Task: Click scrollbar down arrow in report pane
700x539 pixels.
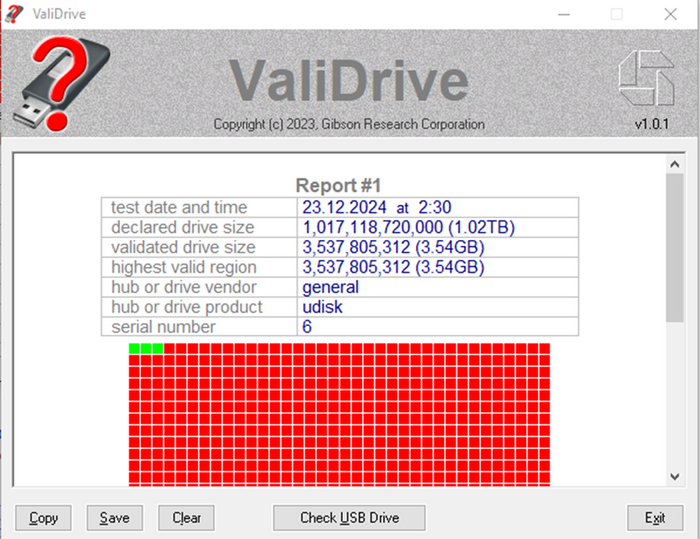Action: pos(675,476)
